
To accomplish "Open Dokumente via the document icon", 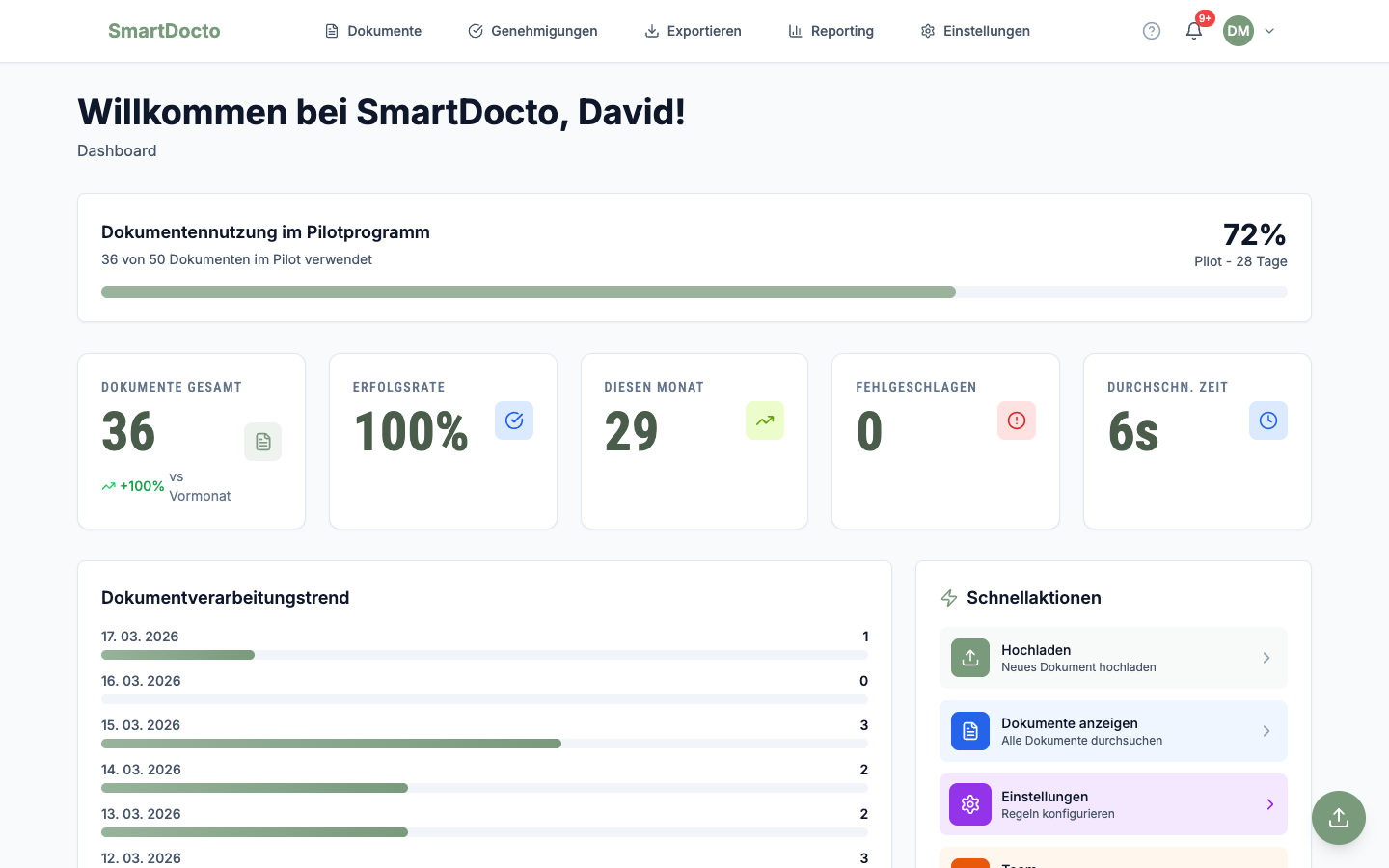I will [x=331, y=31].
